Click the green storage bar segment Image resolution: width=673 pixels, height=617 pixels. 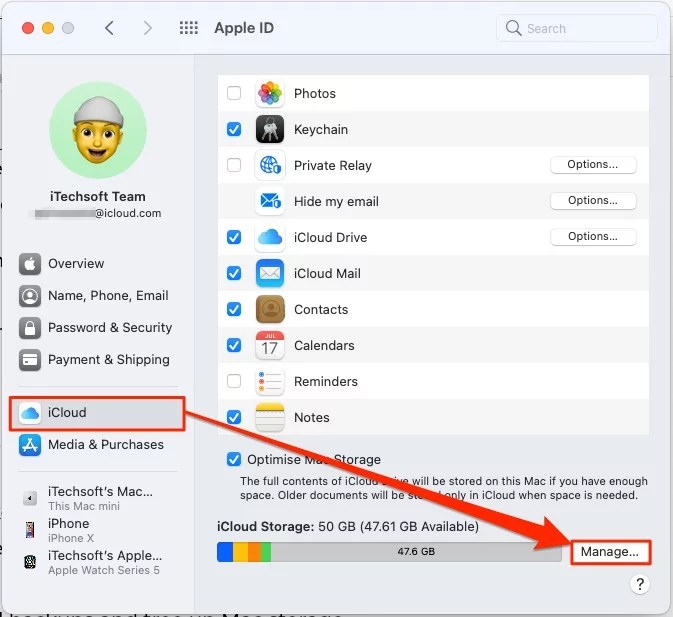click(x=266, y=552)
